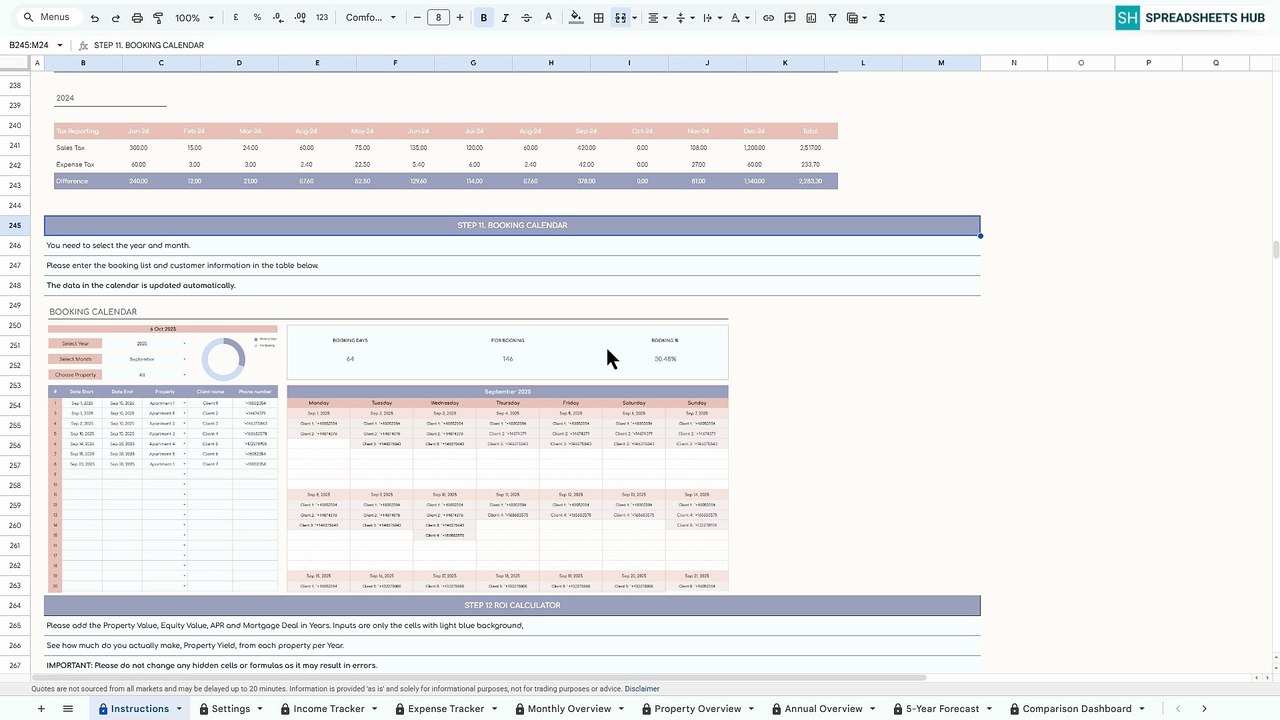The height and width of the screenshot is (720, 1280).
Task: Open the Name box dropdown arrow
Action: point(60,45)
